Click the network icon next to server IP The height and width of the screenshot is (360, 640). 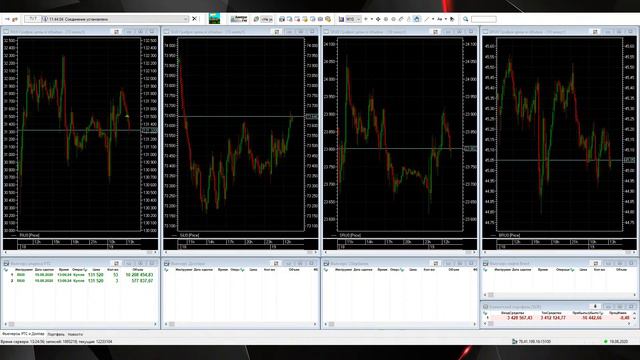[515, 341]
